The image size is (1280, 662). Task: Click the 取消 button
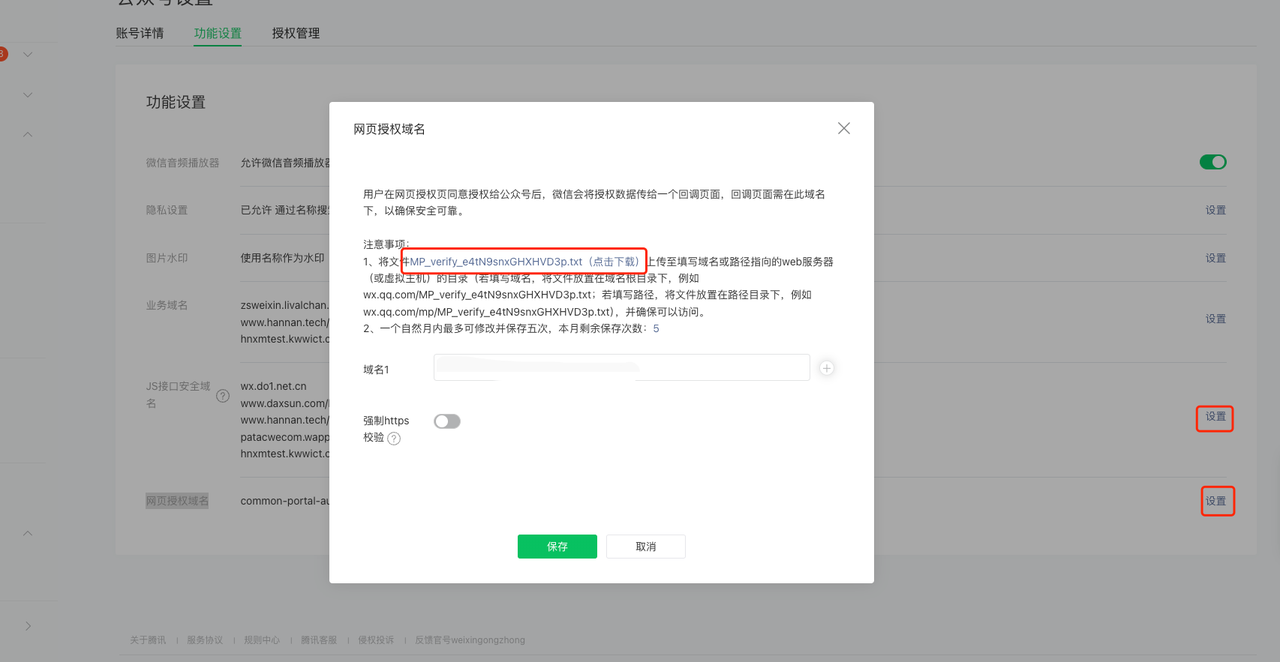click(x=646, y=547)
